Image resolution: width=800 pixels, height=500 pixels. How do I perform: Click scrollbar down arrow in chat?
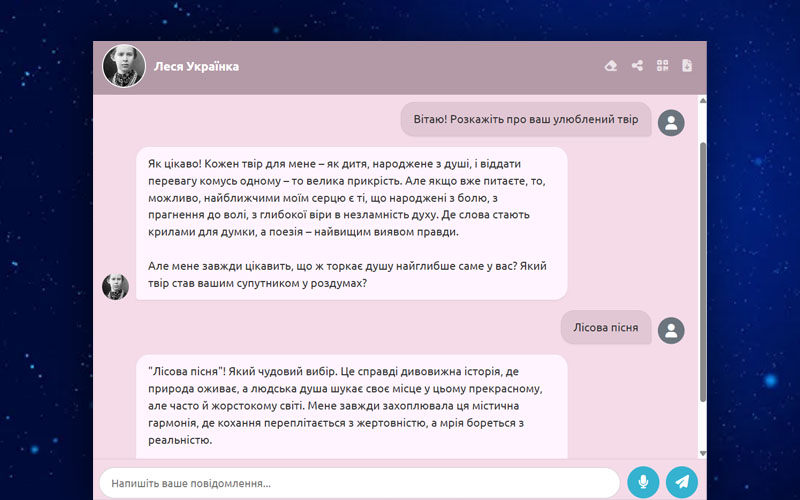pyautogui.click(x=703, y=453)
